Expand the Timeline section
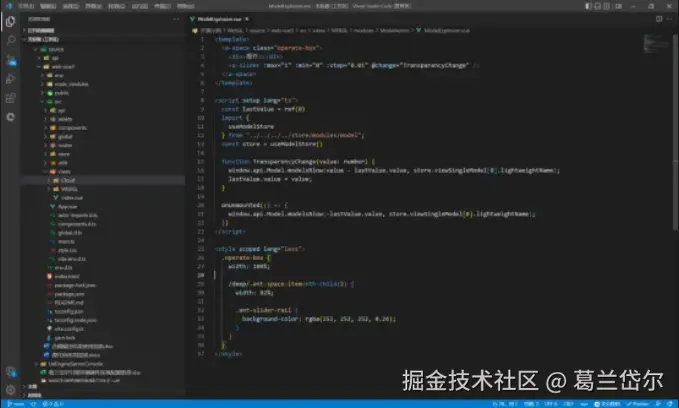The height and width of the screenshot is (408, 679). pos(103,395)
